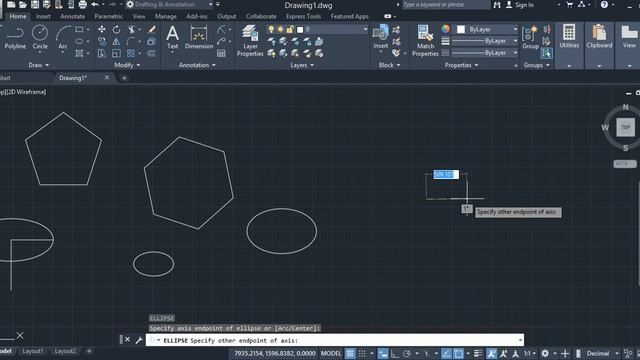Select the Group tool

[x=530, y=37]
